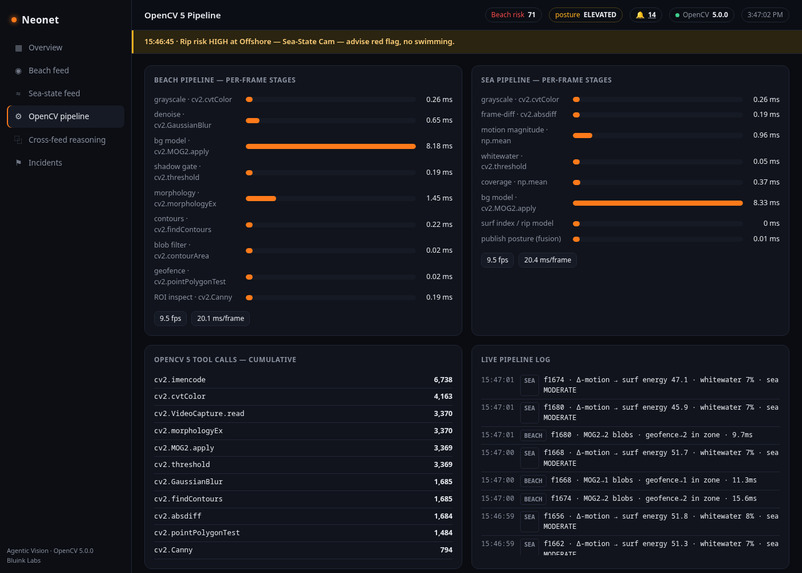Click the OpenCV 5 Pipeline page title
This screenshot has height=573, width=802.
point(183,15)
